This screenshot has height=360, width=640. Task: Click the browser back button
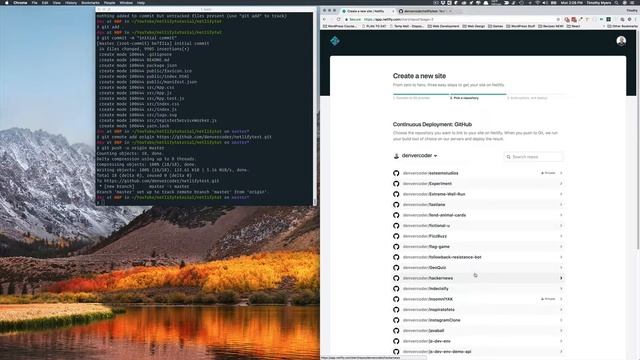pos(324,19)
